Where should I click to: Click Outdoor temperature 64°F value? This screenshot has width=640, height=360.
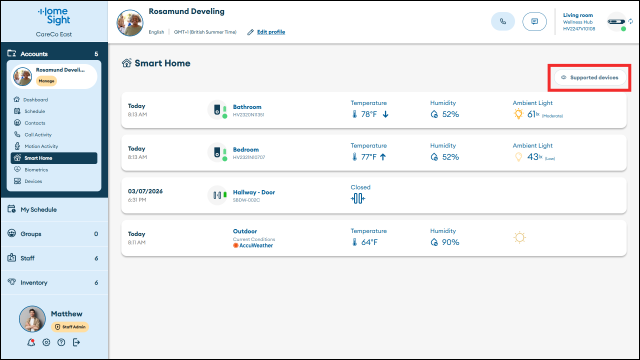coord(369,242)
